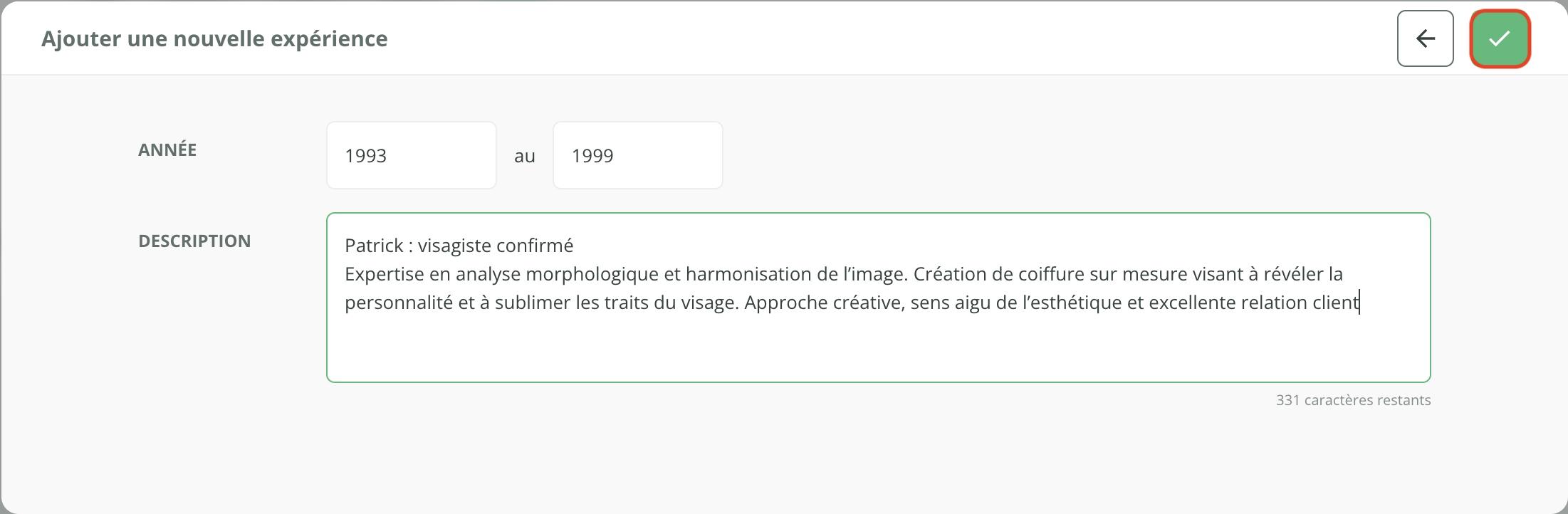The height and width of the screenshot is (514, 1568).
Task: Click the "DESCRIPTION" field label
Action: pyautogui.click(x=194, y=241)
